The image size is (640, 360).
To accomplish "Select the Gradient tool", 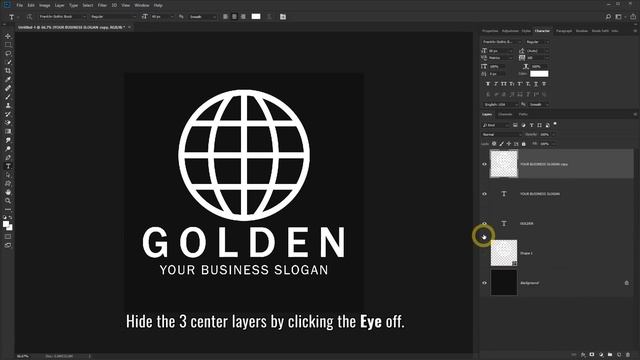I will click(8, 131).
